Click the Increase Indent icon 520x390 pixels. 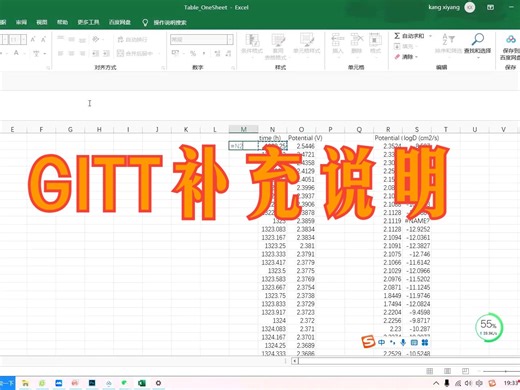coord(106,53)
